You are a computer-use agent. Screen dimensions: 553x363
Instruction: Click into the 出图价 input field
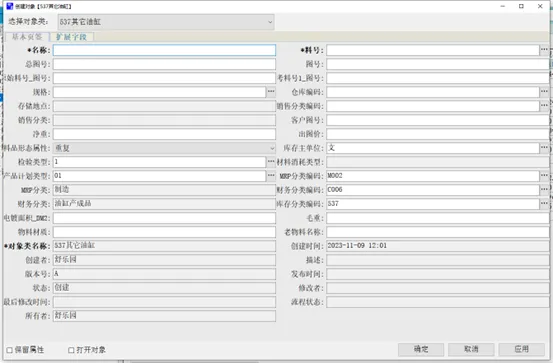[438, 134]
